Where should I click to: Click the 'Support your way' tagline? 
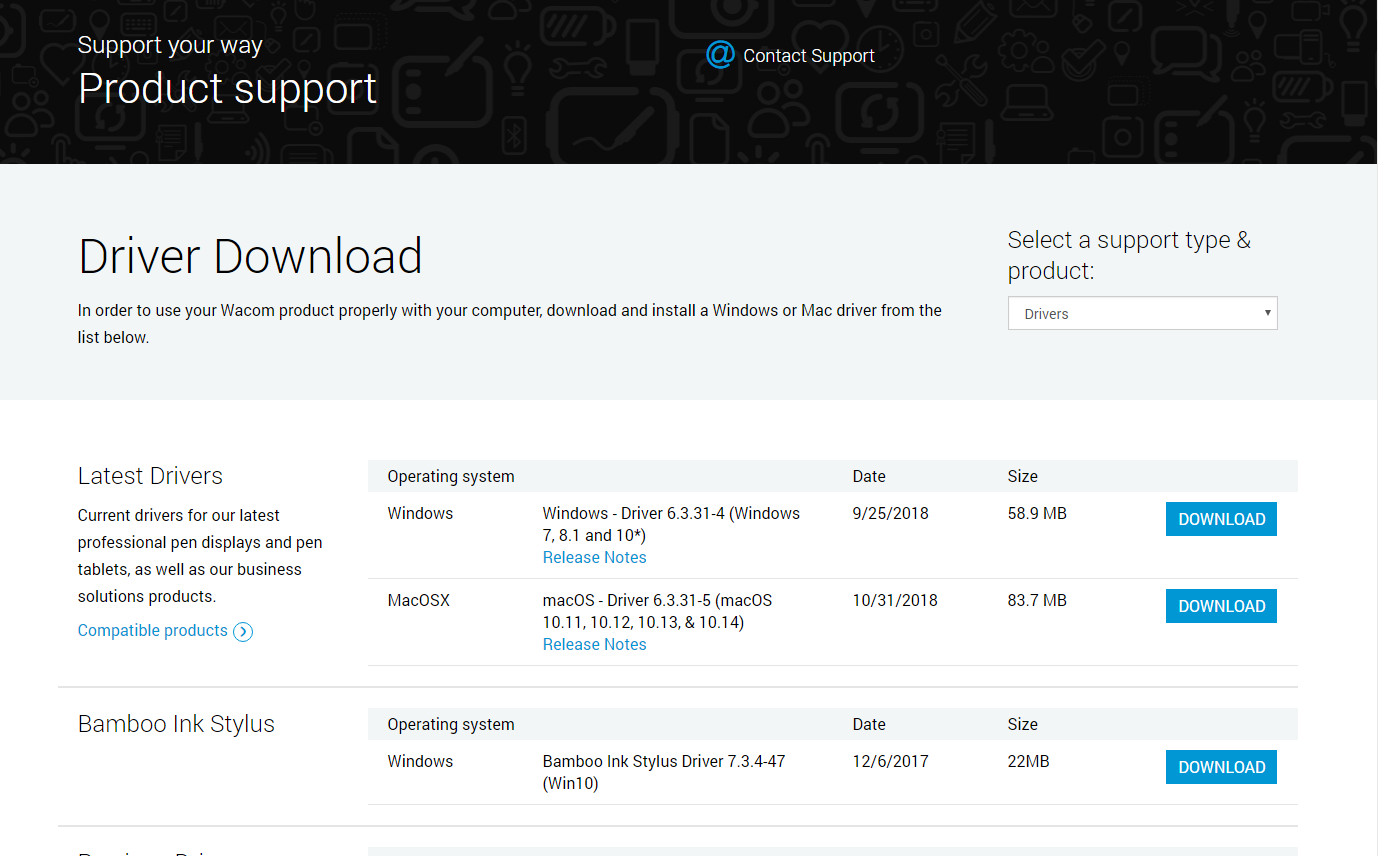(170, 45)
